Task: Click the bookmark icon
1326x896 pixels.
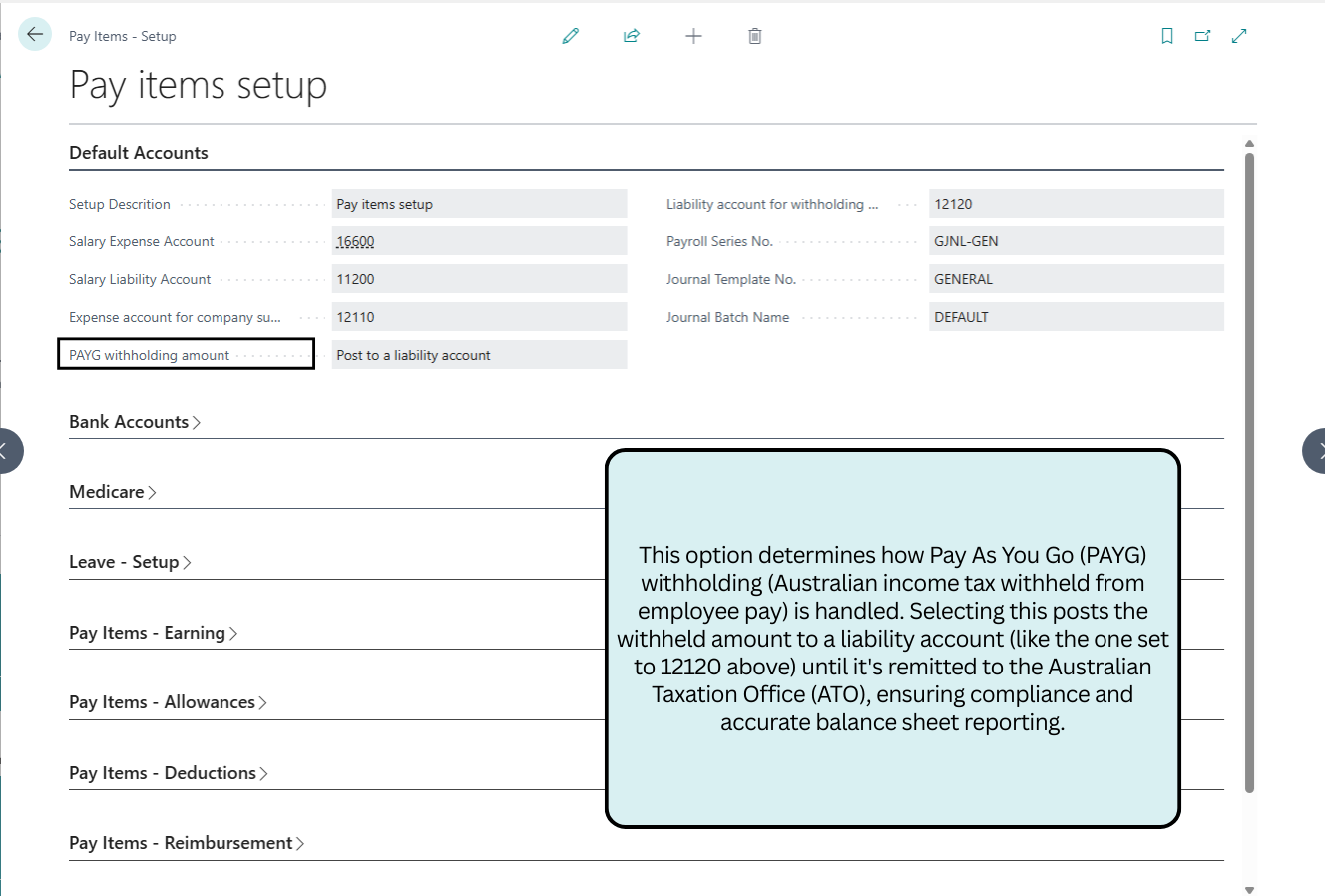Action: point(1167,36)
